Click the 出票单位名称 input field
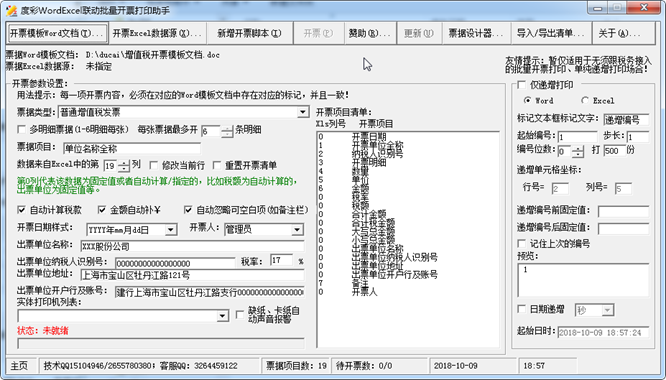 coord(192,246)
